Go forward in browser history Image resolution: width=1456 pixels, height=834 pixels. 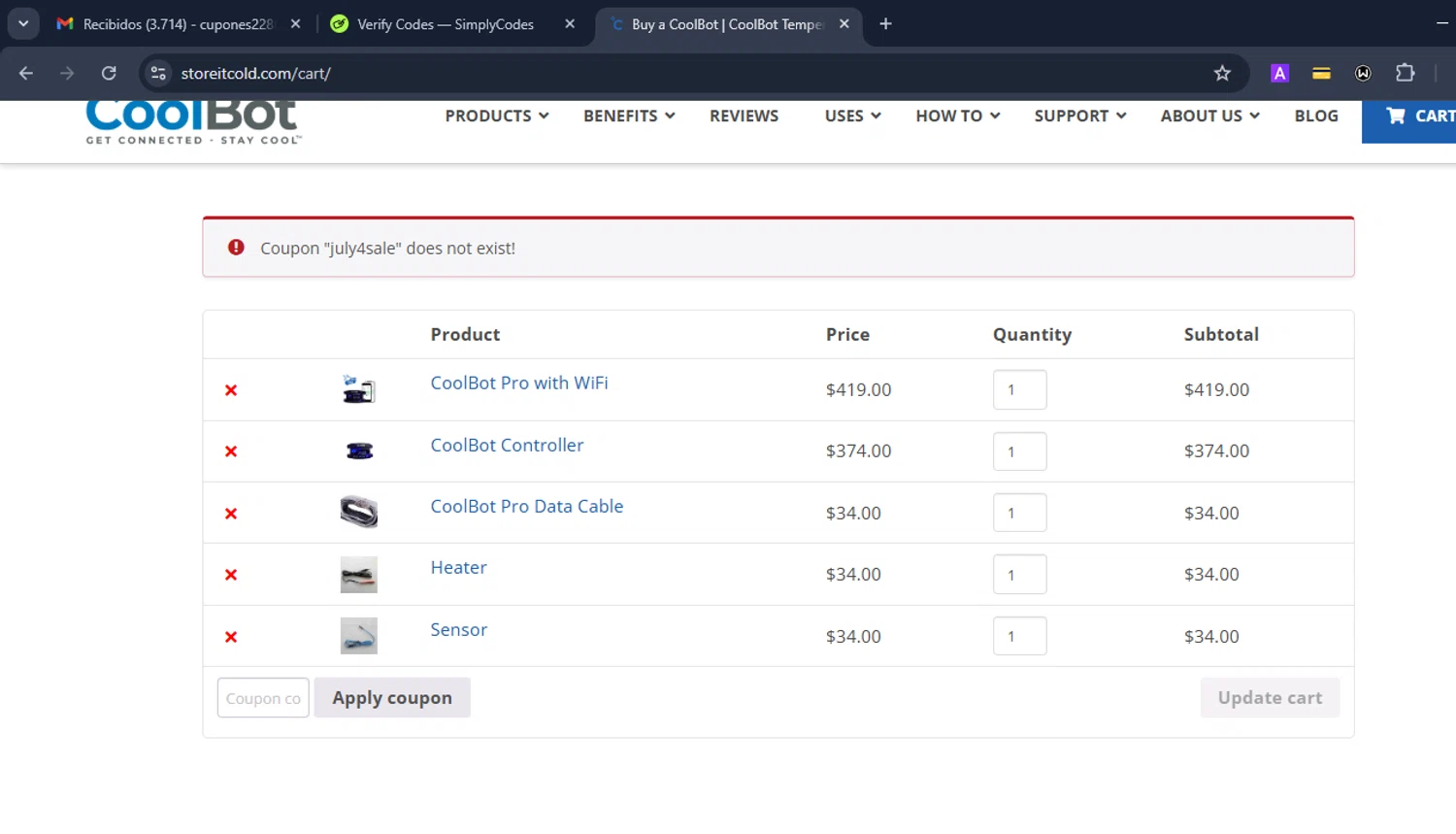[67, 73]
